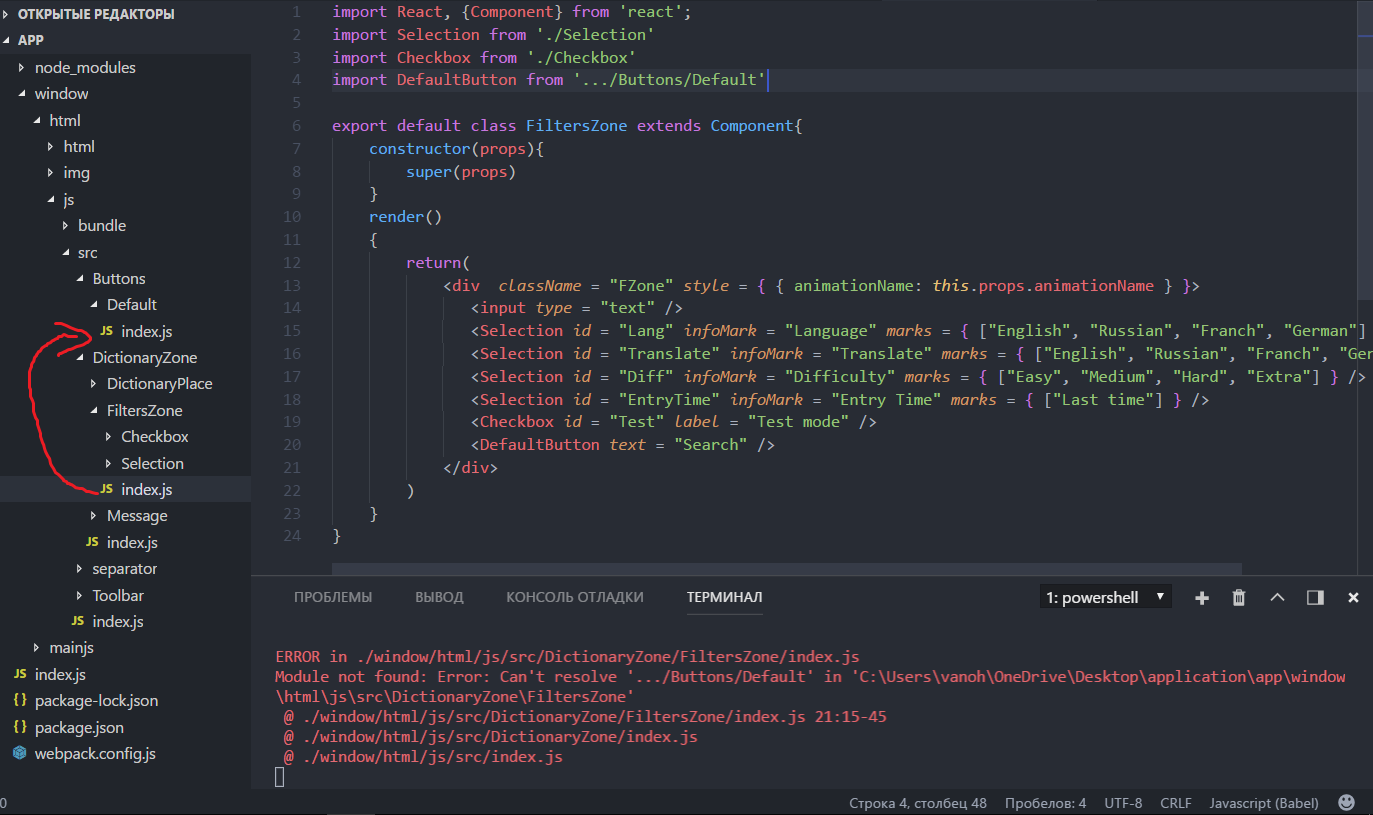Click the 'FiltersZone' class name in code
The width and height of the screenshot is (1373, 815).
[577, 126]
